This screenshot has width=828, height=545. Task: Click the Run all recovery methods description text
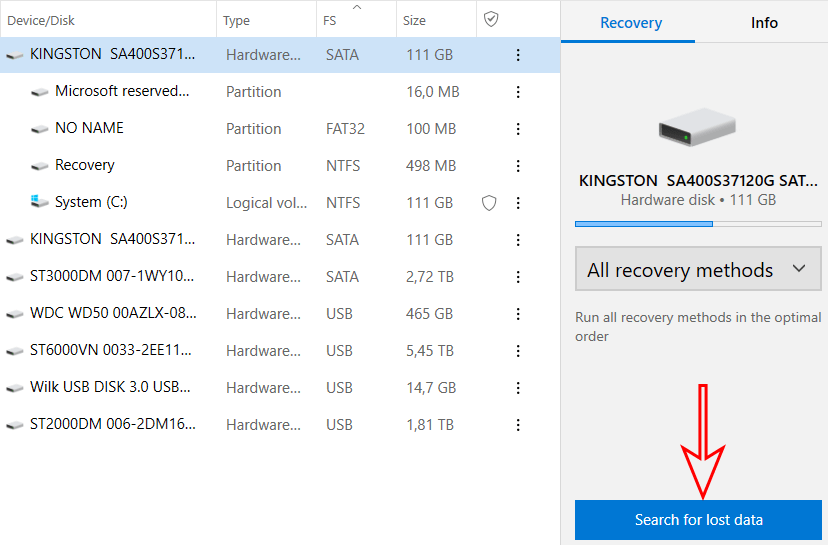coord(698,326)
